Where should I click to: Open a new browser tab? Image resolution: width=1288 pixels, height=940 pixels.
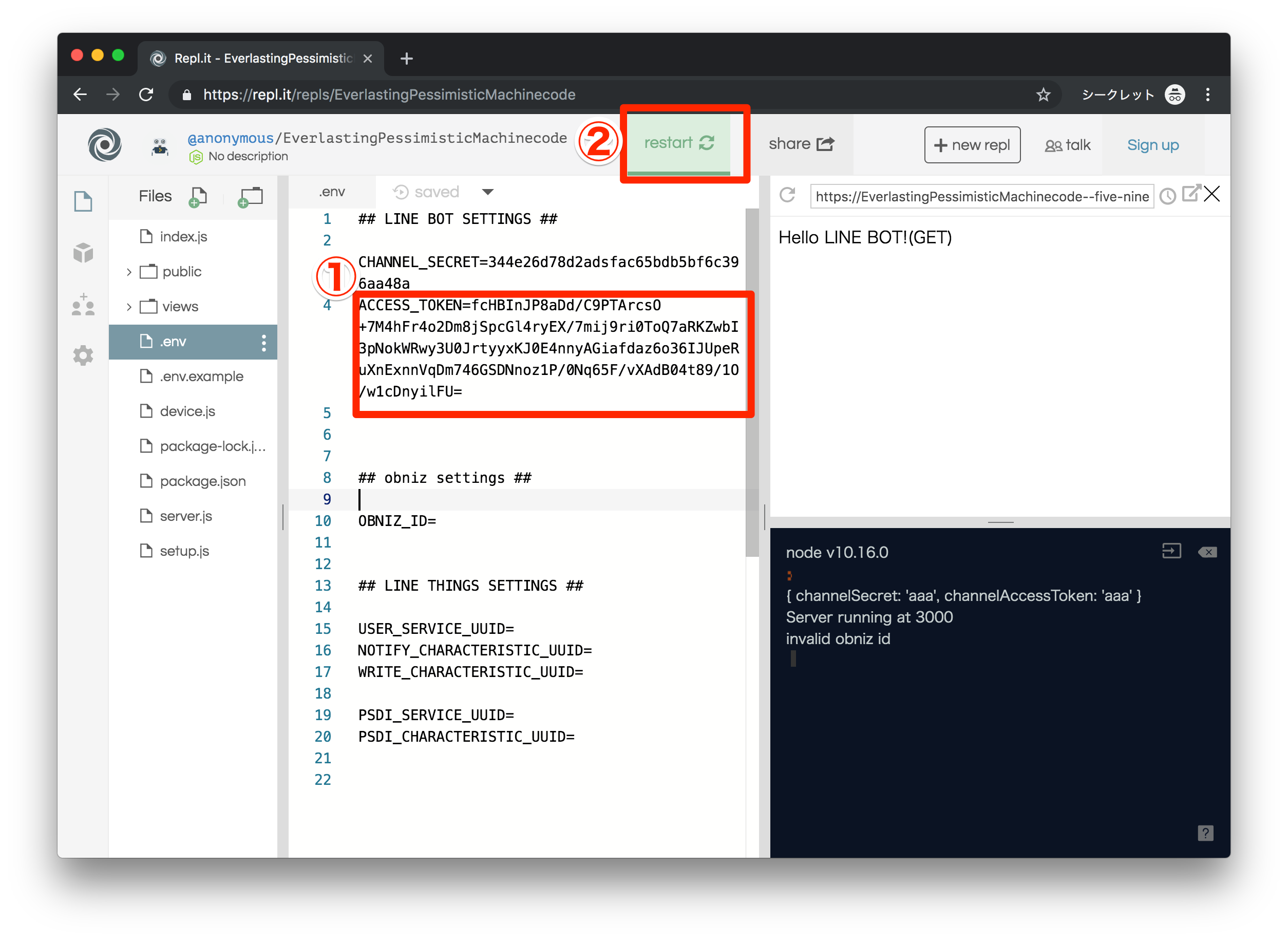click(x=406, y=58)
